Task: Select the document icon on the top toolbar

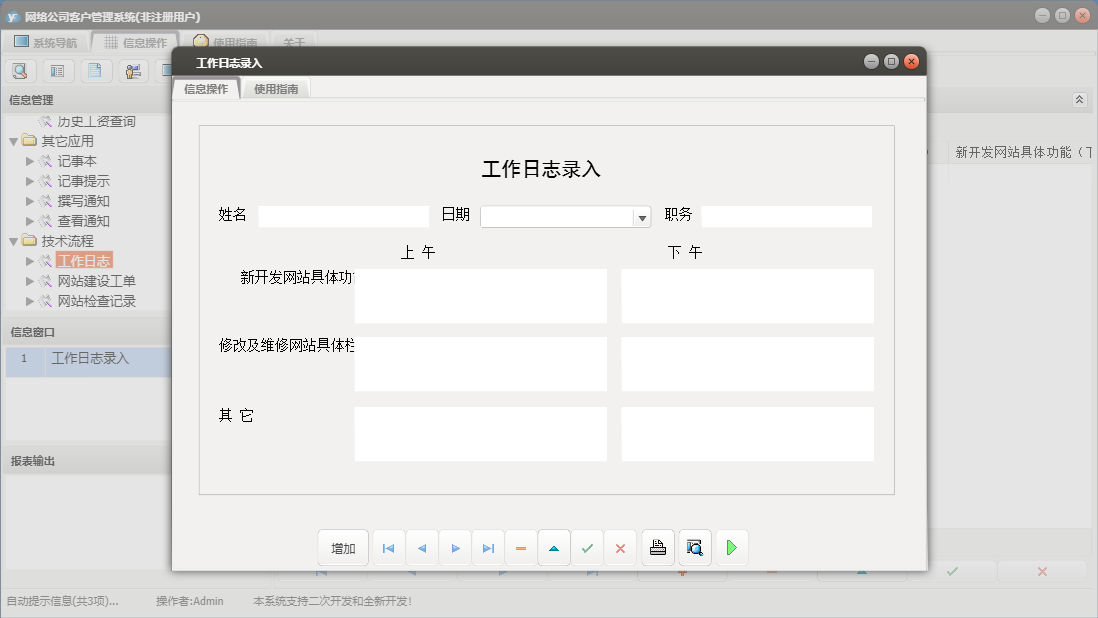Action: click(x=95, y=70)
